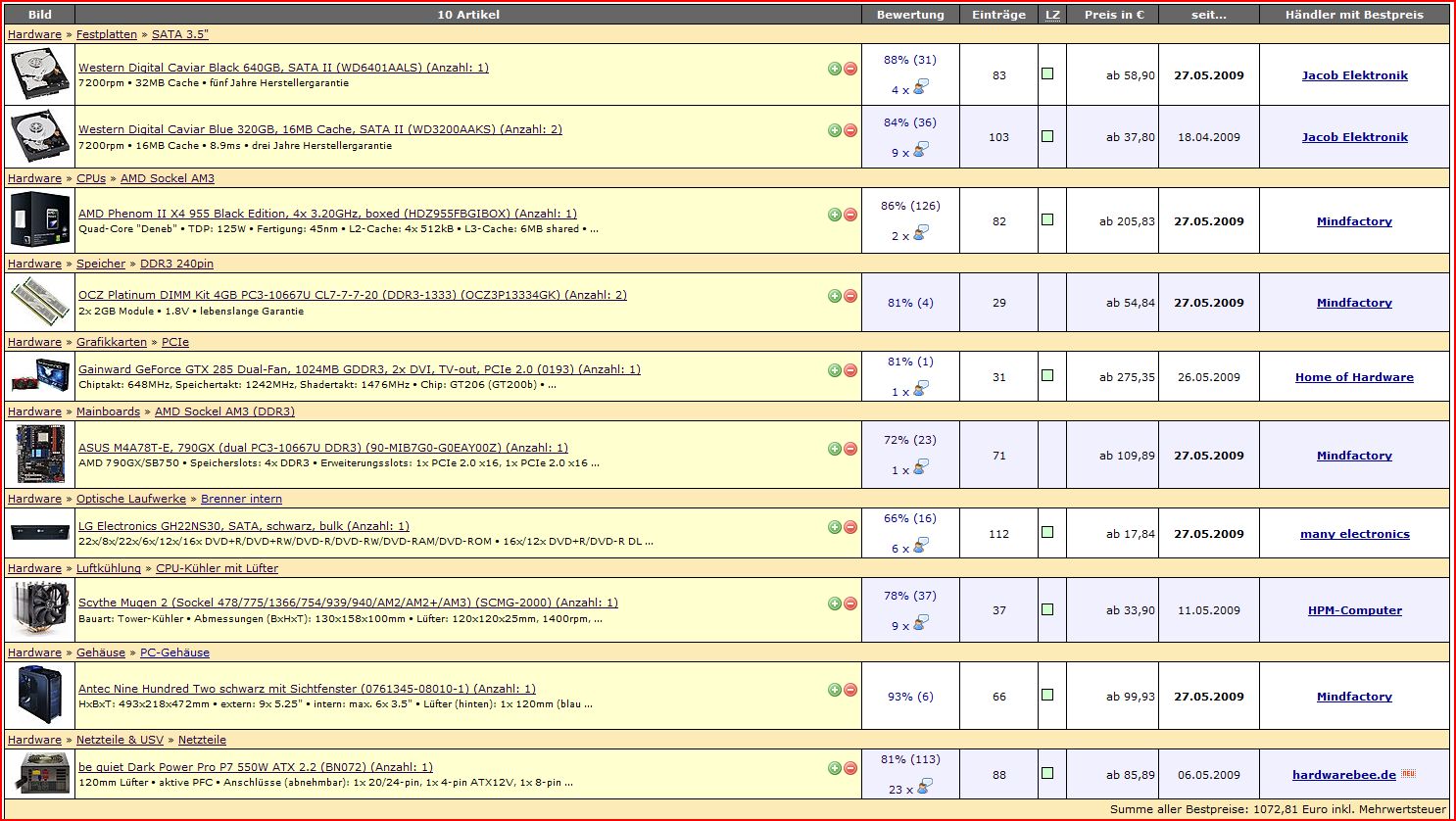Increase quantity of ASUS M4A78T-E mainboard
This screenshot has height=821, width=1456.
(x=835, y=449)
